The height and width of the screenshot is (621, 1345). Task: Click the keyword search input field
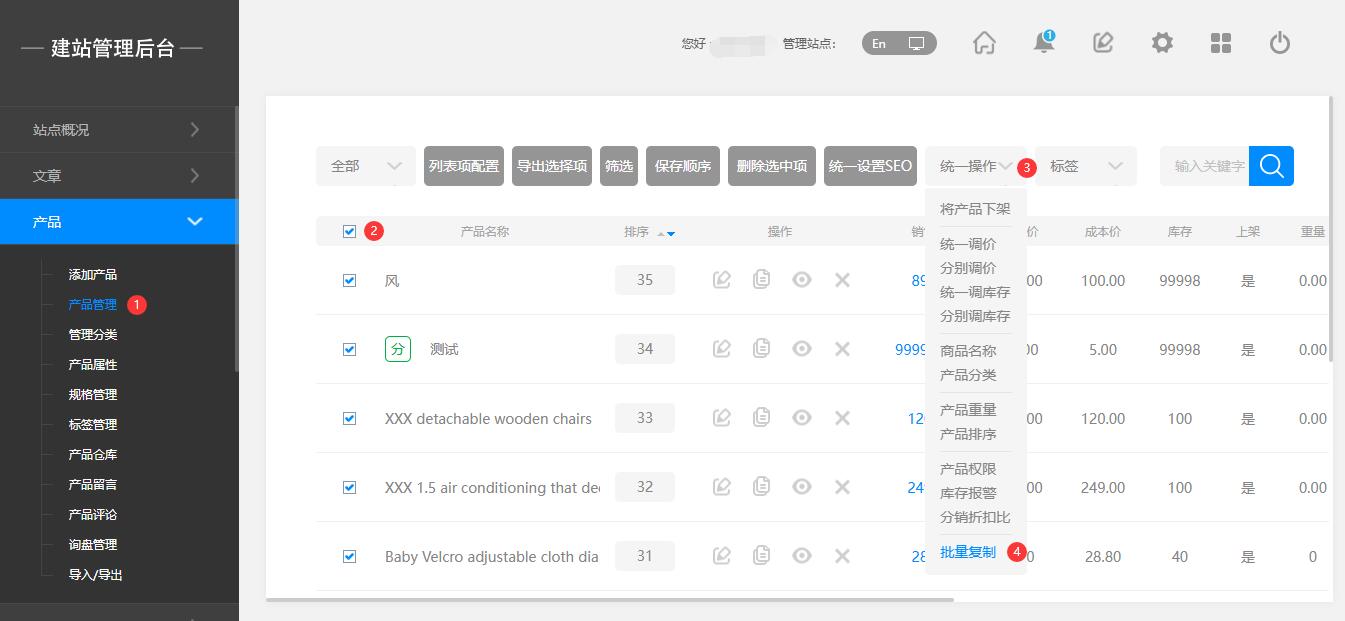point(1205,166)
